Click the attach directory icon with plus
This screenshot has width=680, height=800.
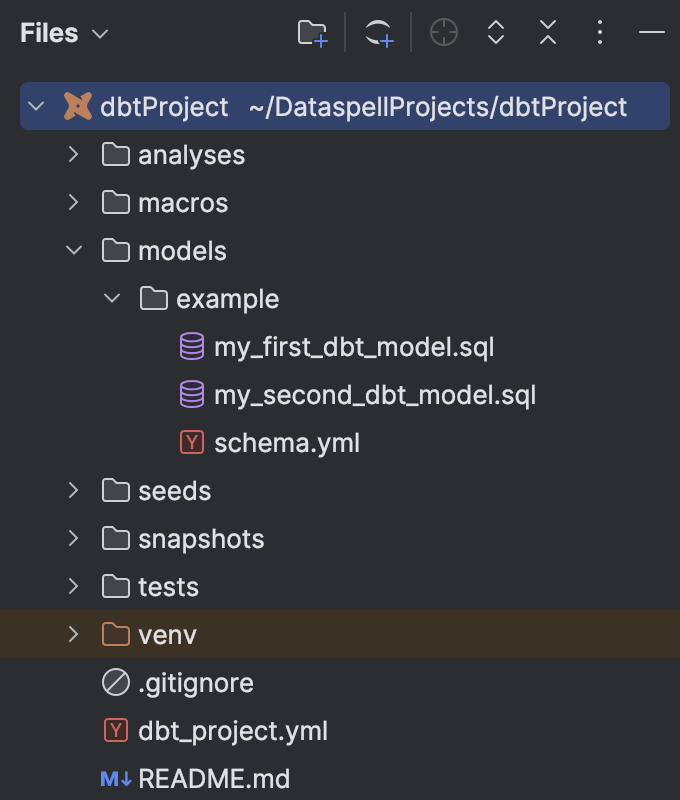coord(379,33)
